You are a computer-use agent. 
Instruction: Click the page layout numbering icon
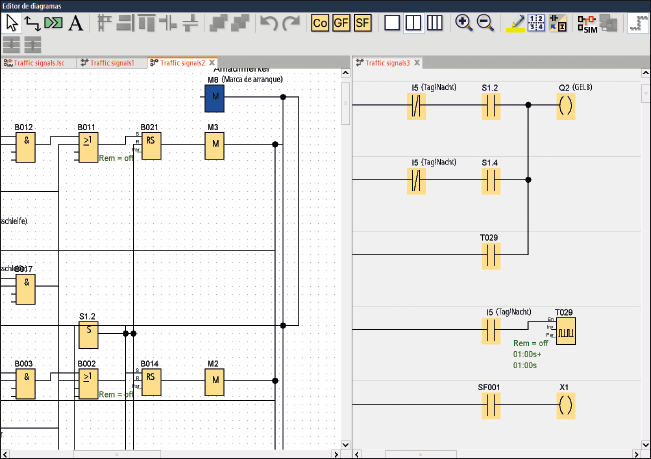(x=539, y=22)
